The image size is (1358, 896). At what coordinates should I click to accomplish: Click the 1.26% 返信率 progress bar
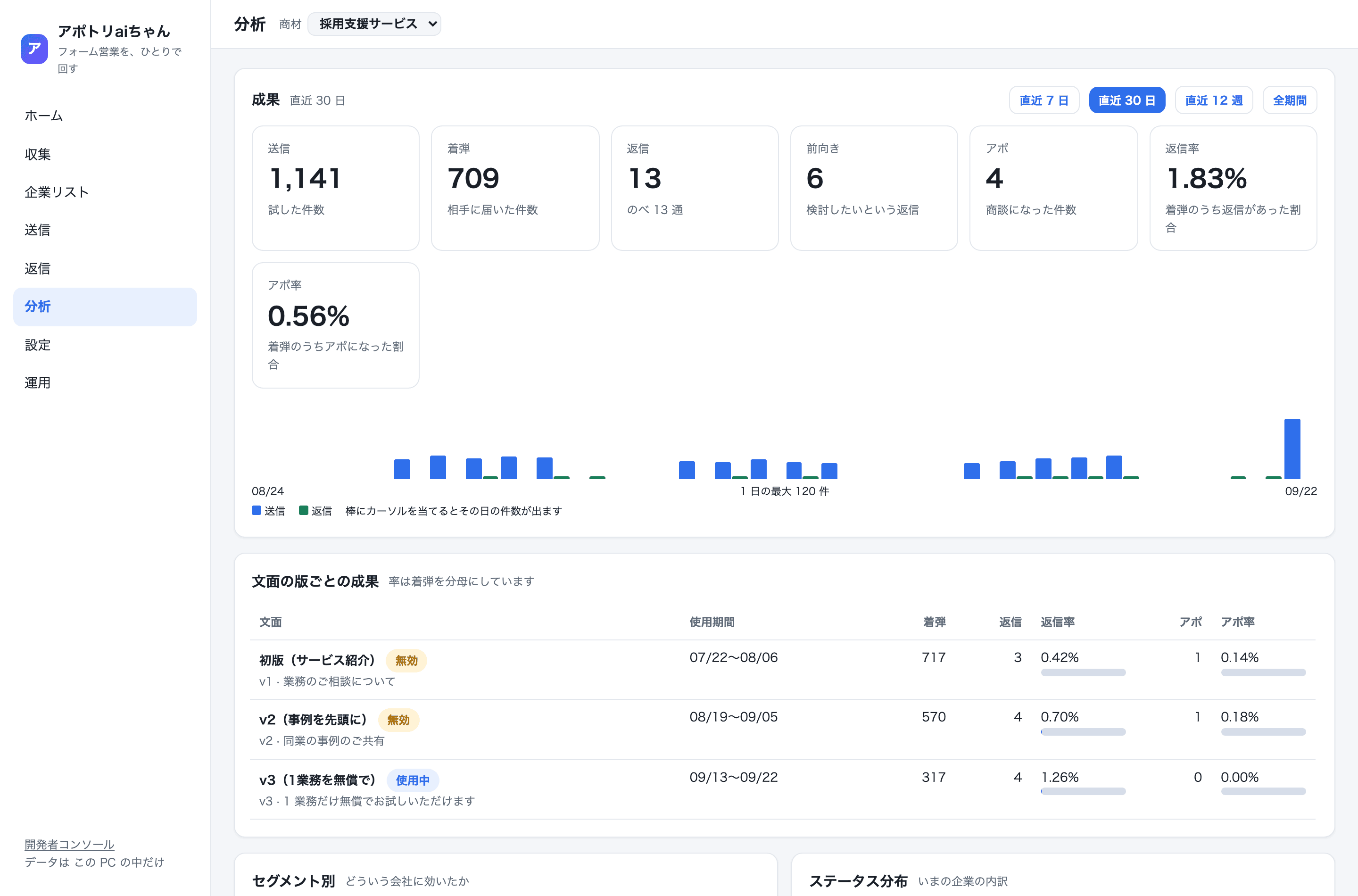(1083, 791)
